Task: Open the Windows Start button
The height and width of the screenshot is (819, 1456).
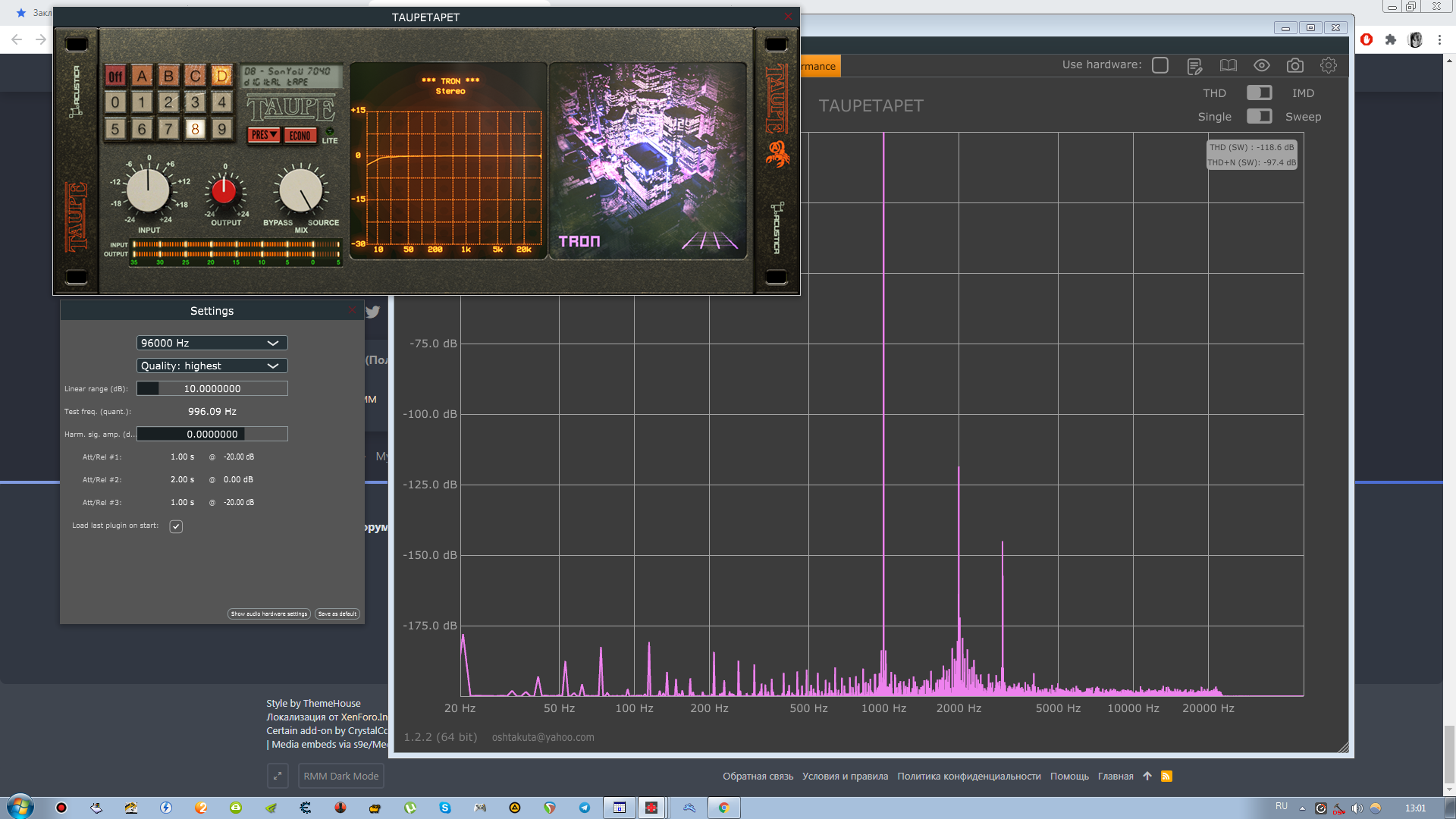Action: coord(20,807)
